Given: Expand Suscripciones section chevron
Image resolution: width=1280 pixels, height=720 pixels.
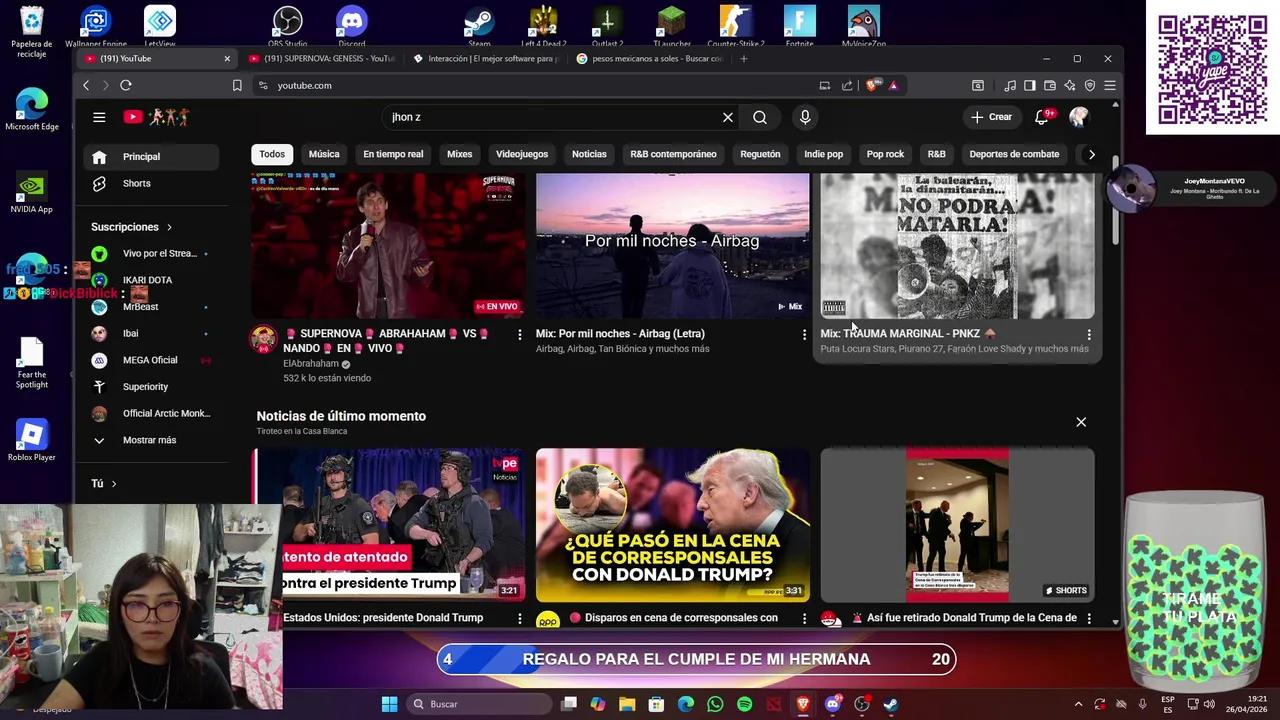Looking at the screenshot, I should (169, 227).
